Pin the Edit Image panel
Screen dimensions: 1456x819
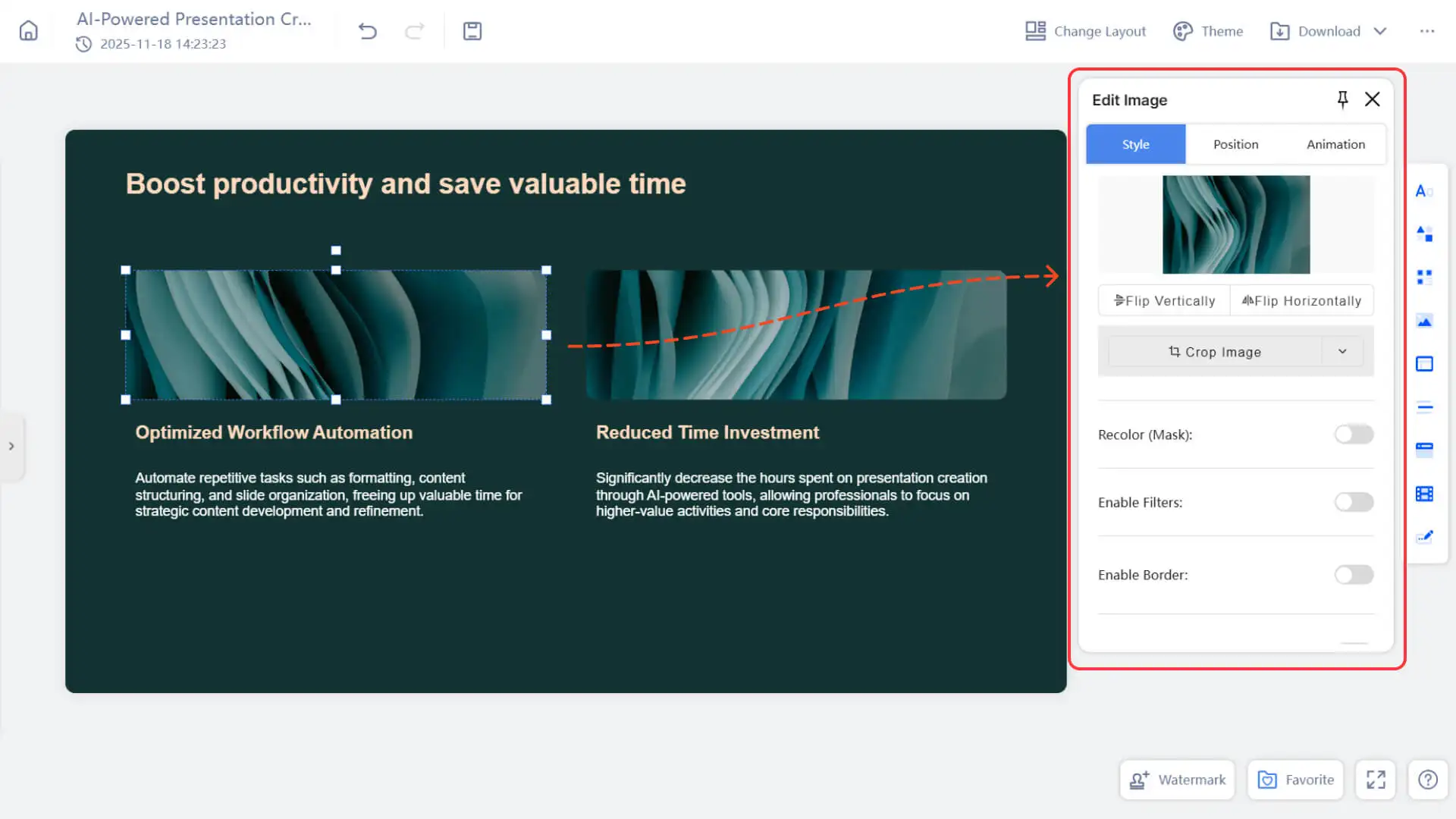pos(1342,99)
